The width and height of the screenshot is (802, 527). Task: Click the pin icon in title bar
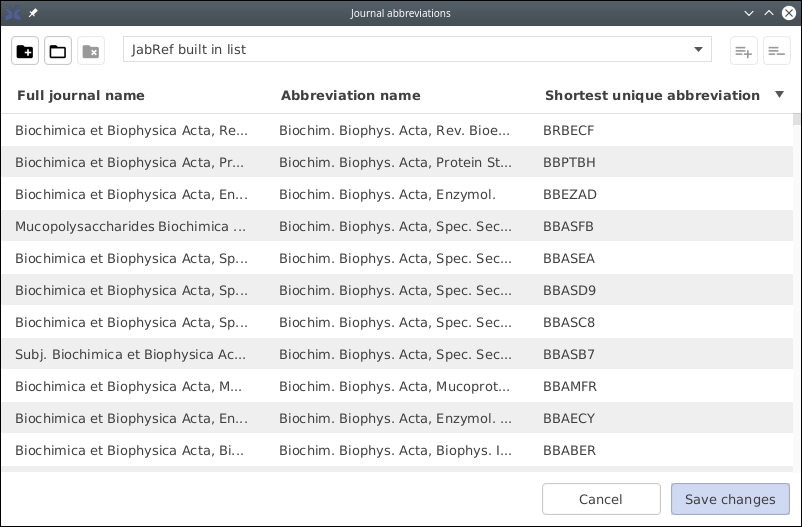33,13
